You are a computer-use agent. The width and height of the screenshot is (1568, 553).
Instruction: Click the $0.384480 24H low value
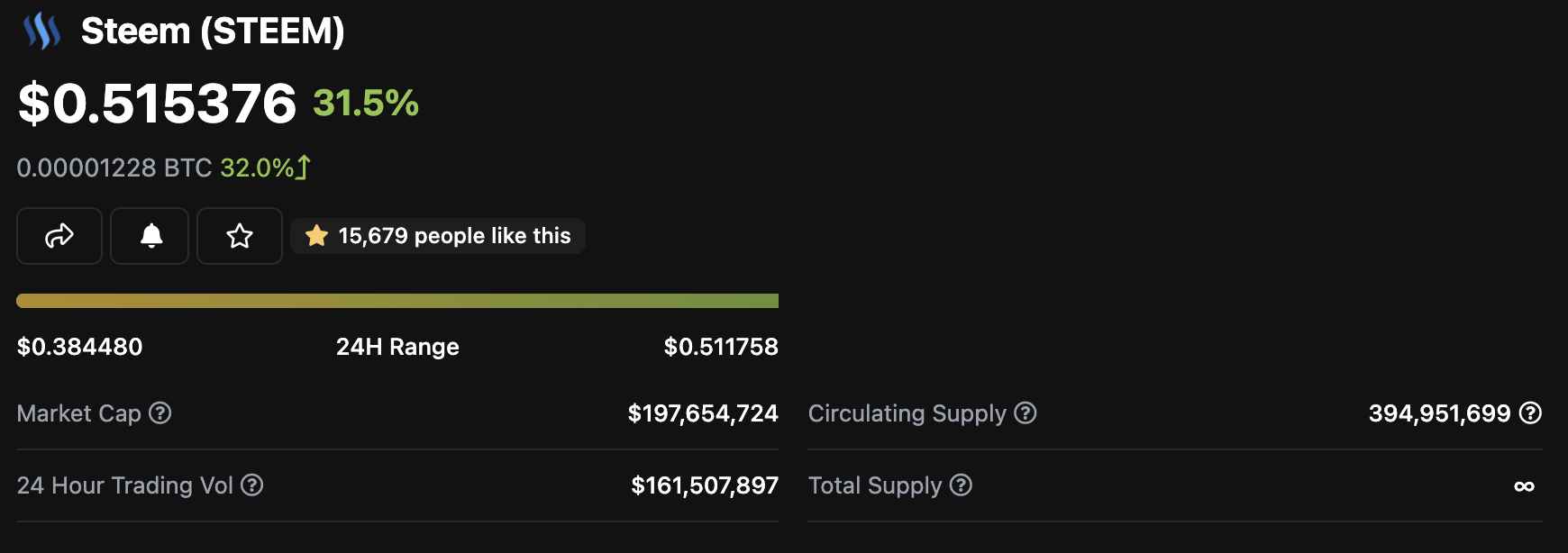80,347
